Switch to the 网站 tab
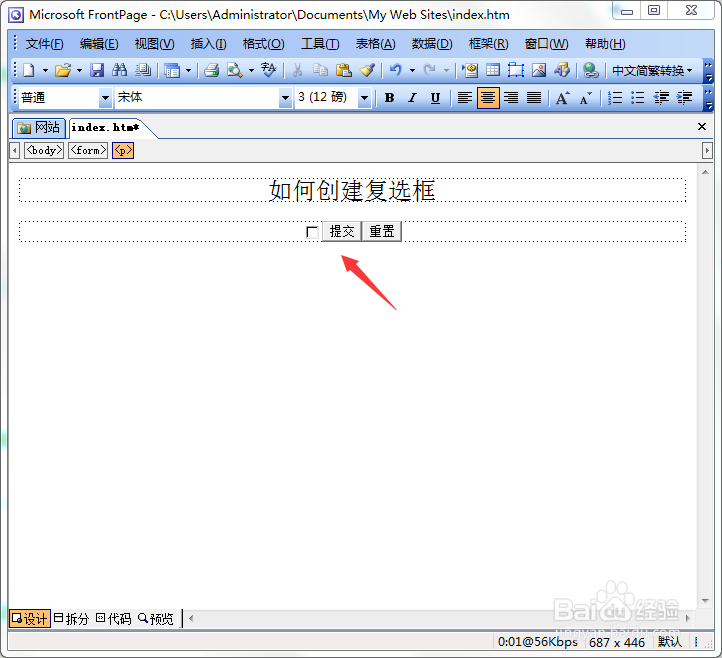The width and height of the screenshot is (722, 658). click(39, 128)
